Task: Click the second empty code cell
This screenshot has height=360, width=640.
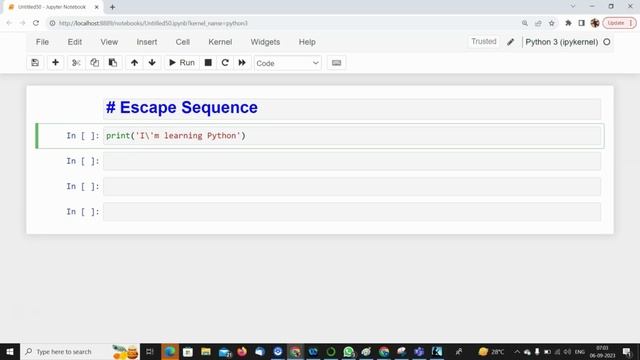Action: tap(352, 161)
